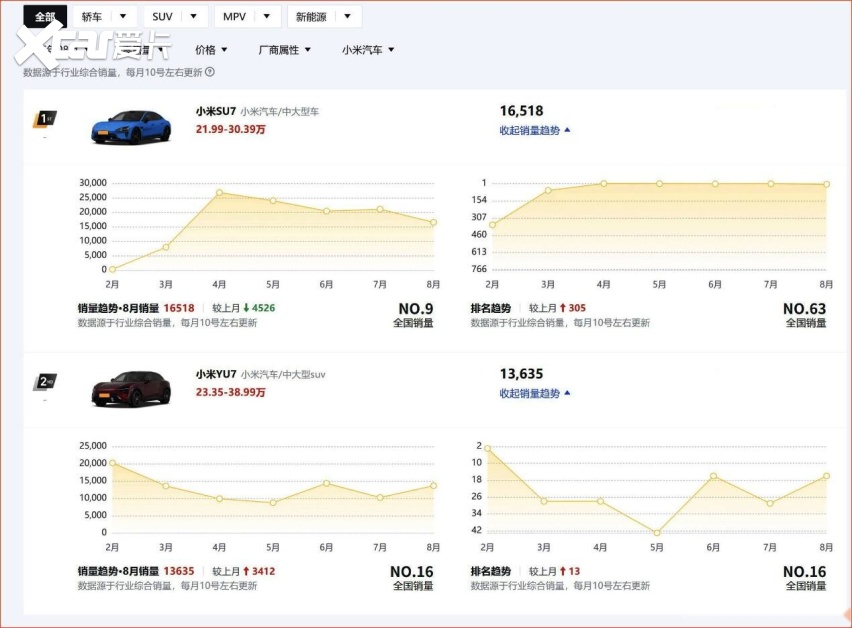852x628 pixels.
Task: Click the green down arrow beside 4526
Action: (246, 308)
